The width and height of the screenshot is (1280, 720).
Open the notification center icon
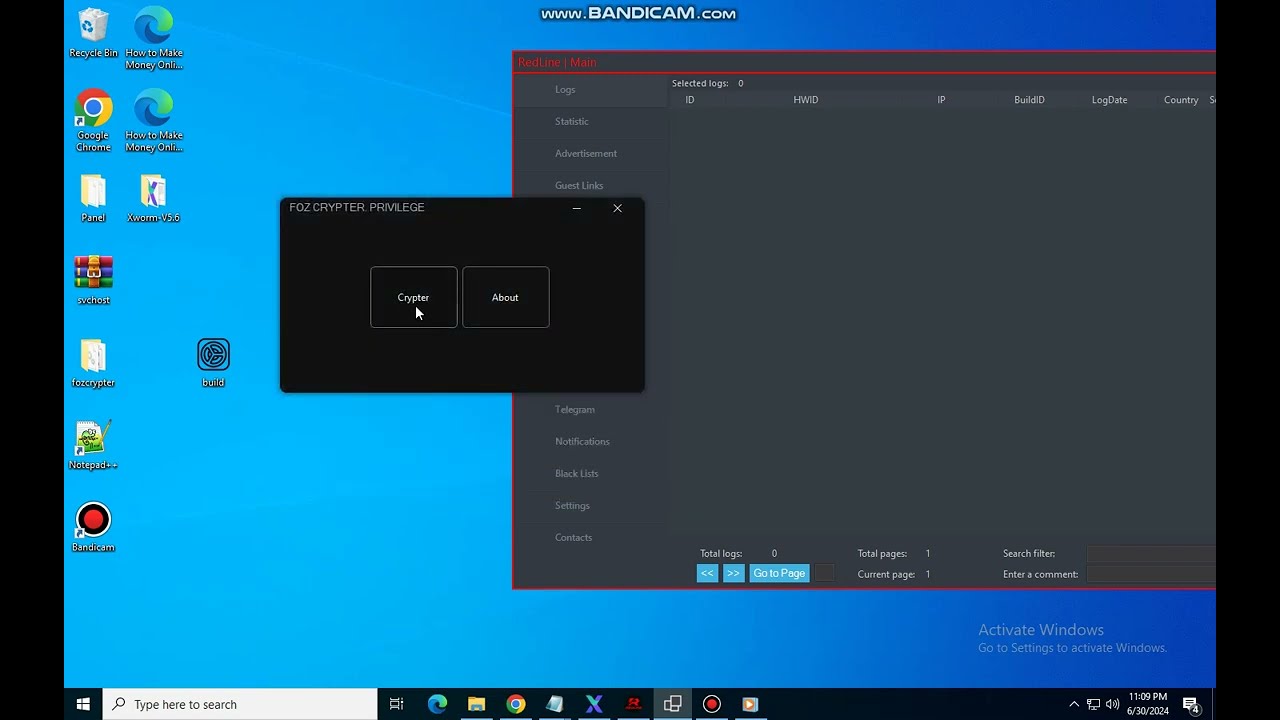(x=1190, y=704)
